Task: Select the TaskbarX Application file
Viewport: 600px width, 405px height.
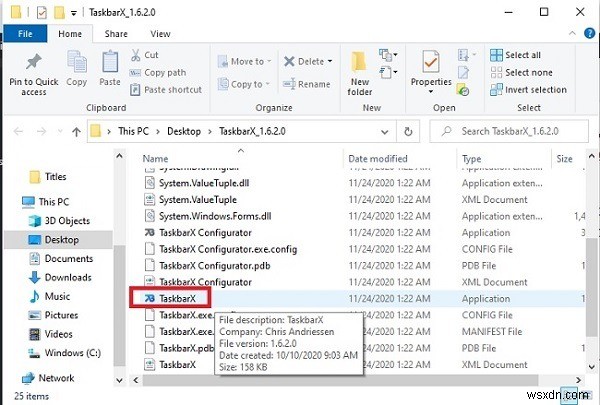Action: (170, 299)
